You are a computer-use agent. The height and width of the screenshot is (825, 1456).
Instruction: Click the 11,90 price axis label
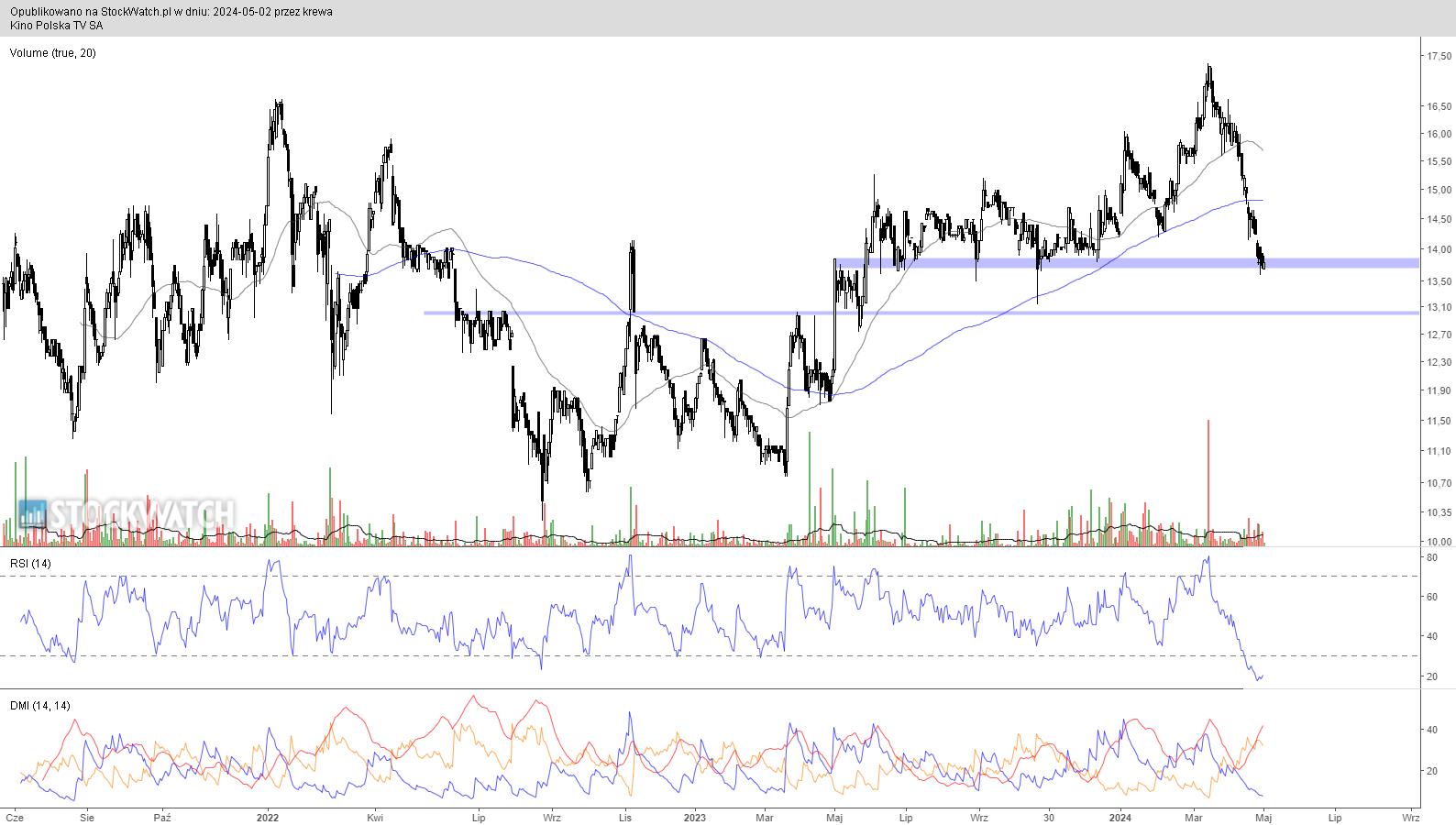pyautogui.click(x=1439, y=390)
